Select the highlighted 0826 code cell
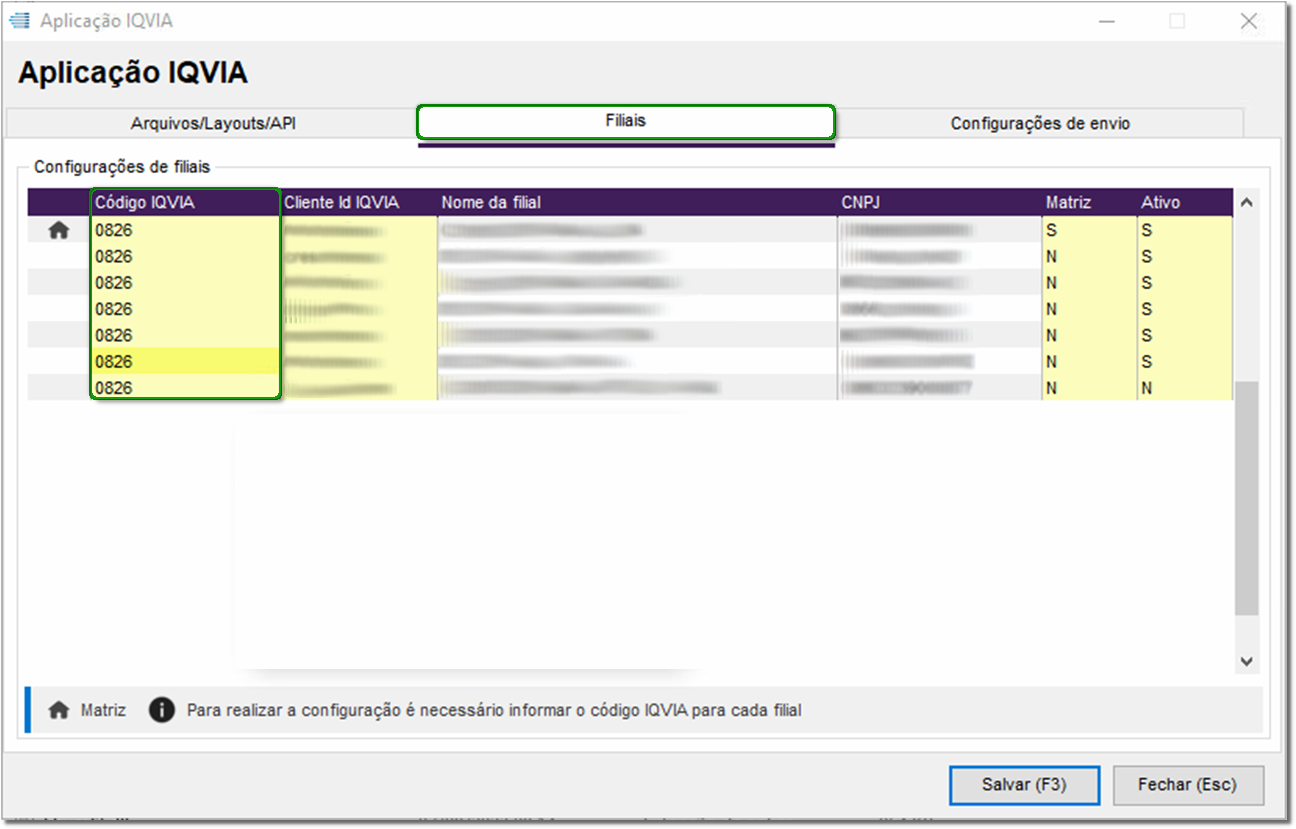Image resolution: width=1296 pixels, height=829 pixels. (x=185, y=361)
